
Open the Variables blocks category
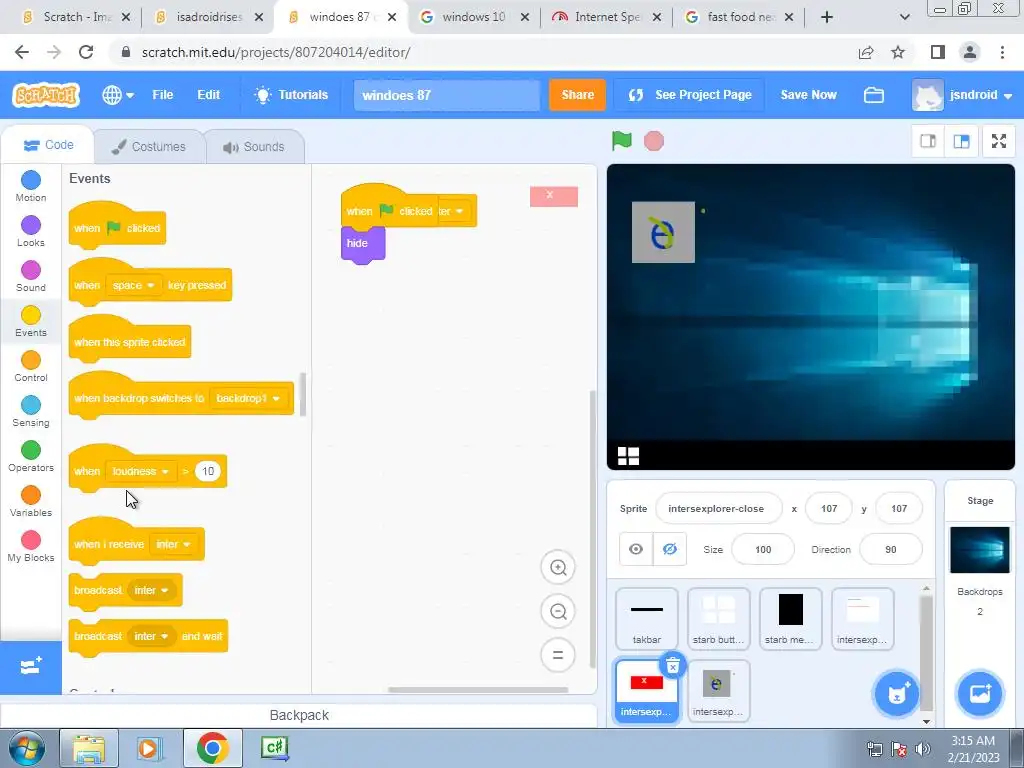pos(31,502)
